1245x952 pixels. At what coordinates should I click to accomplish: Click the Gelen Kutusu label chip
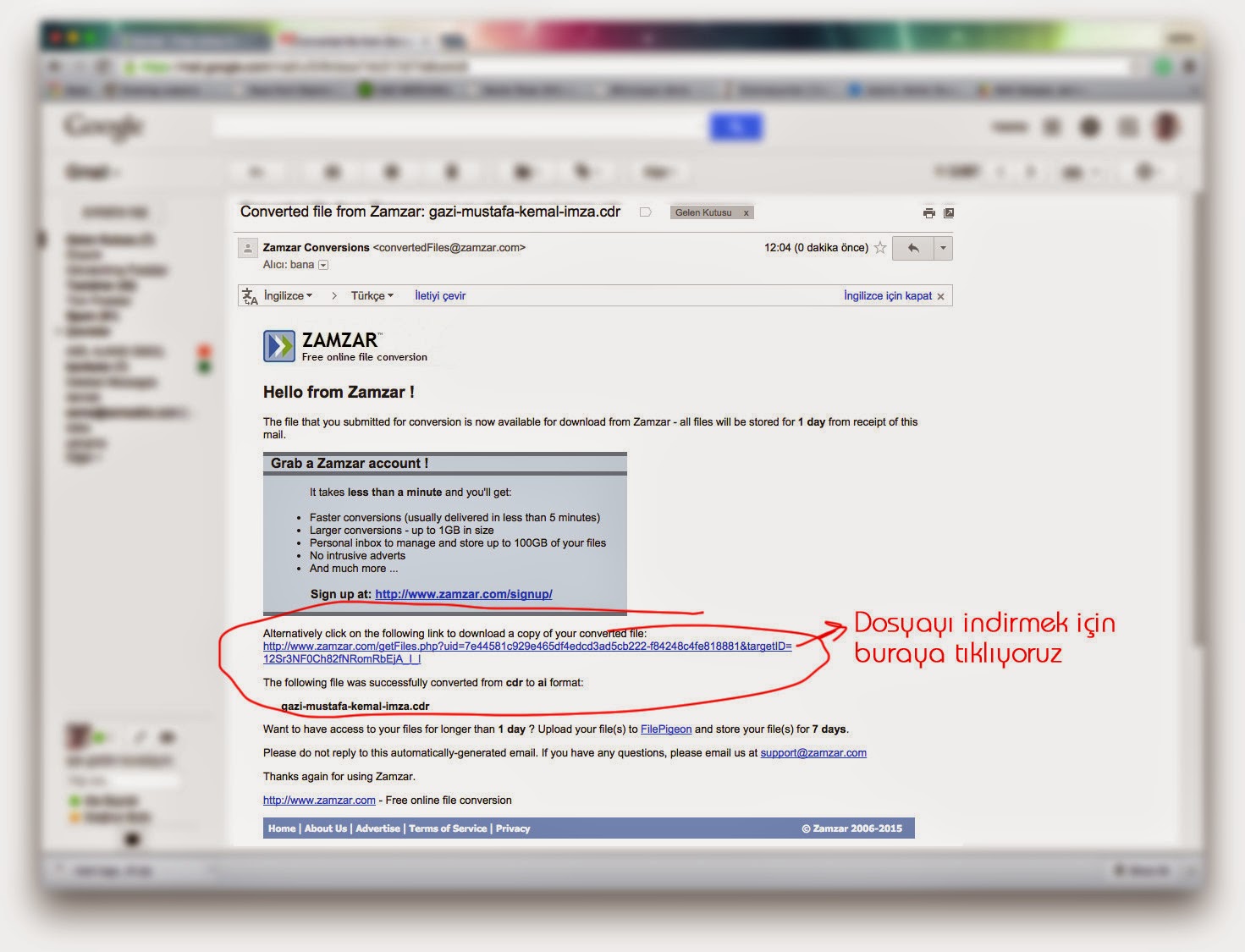[703, 213]
